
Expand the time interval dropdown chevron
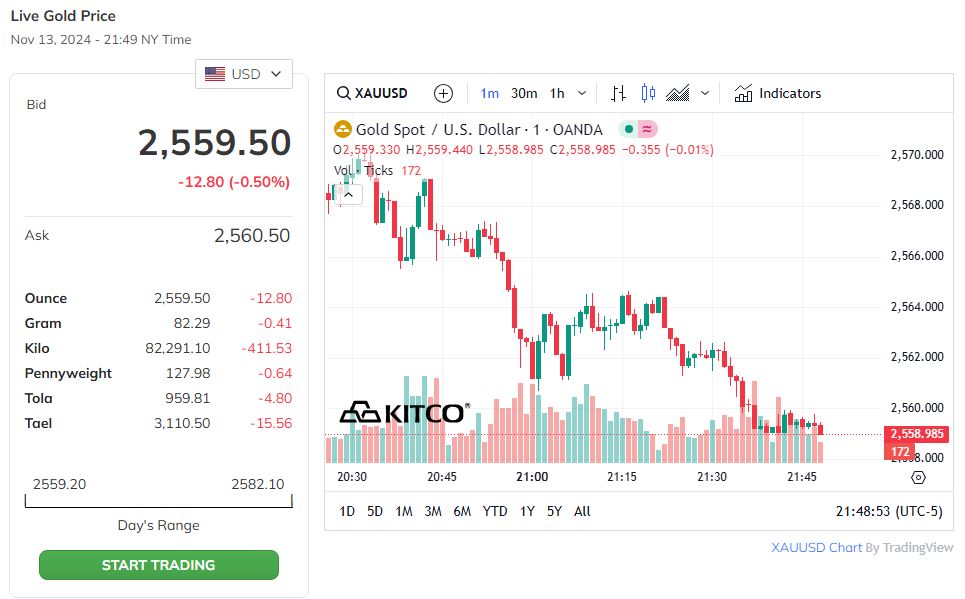click(582, 93)
